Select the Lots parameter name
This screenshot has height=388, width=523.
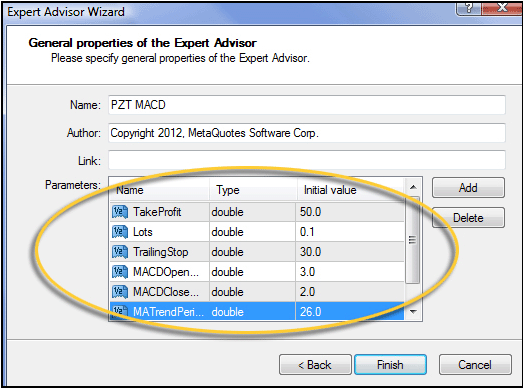pyautogui.click(x=143, y=232)
